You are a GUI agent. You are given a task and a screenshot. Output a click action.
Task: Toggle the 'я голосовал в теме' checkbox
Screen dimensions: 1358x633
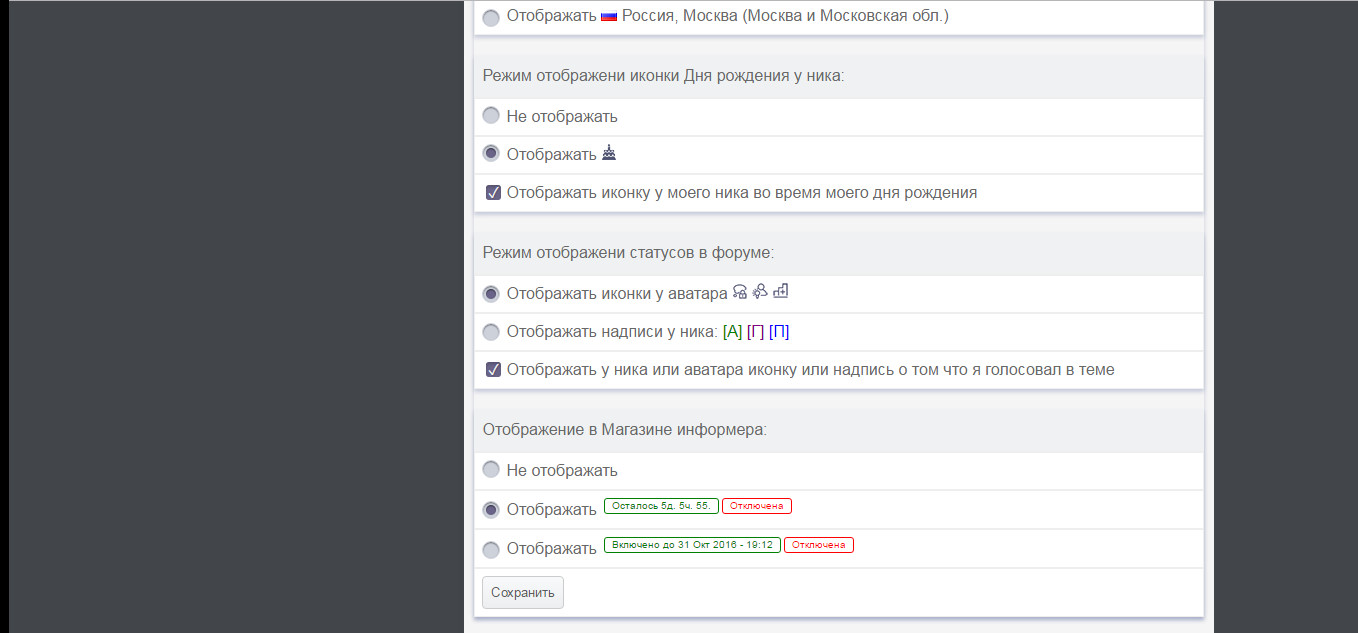click(x=493, y=370)
